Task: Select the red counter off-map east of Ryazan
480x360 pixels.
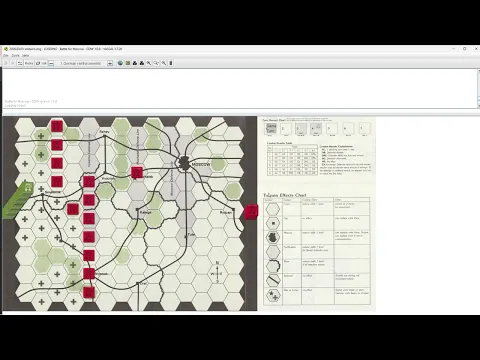Action: tap(251, 212)
